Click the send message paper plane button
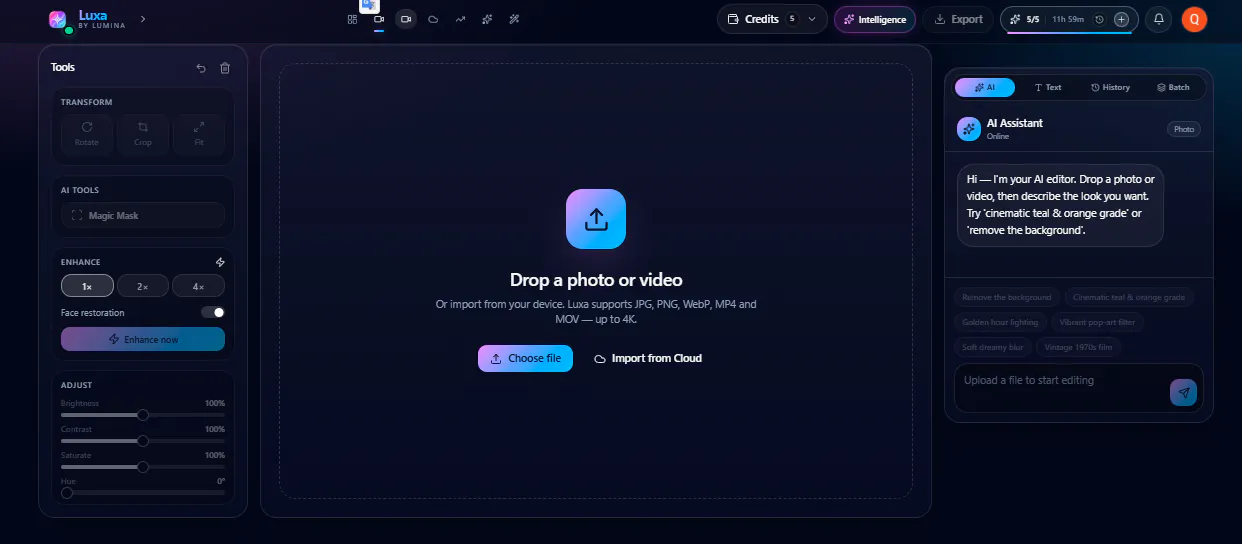The height and width of the screenshot is (544, 1242). [x=1184, y=393]
